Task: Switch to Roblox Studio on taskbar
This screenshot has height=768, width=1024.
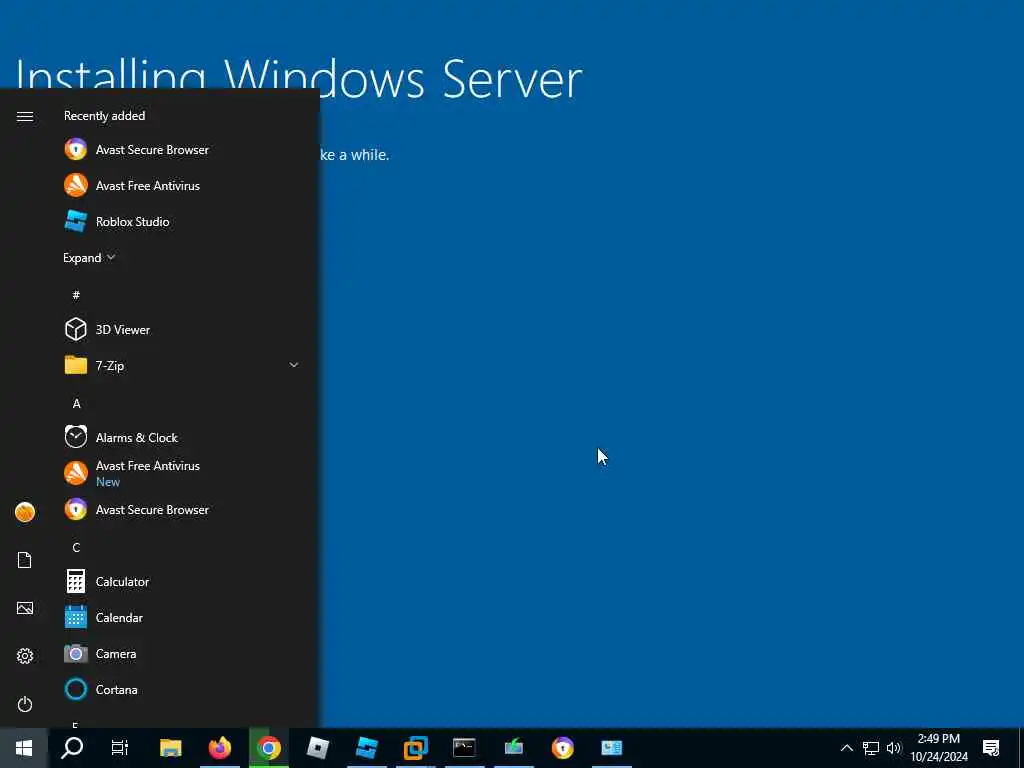Action: (x=366, y=748)
